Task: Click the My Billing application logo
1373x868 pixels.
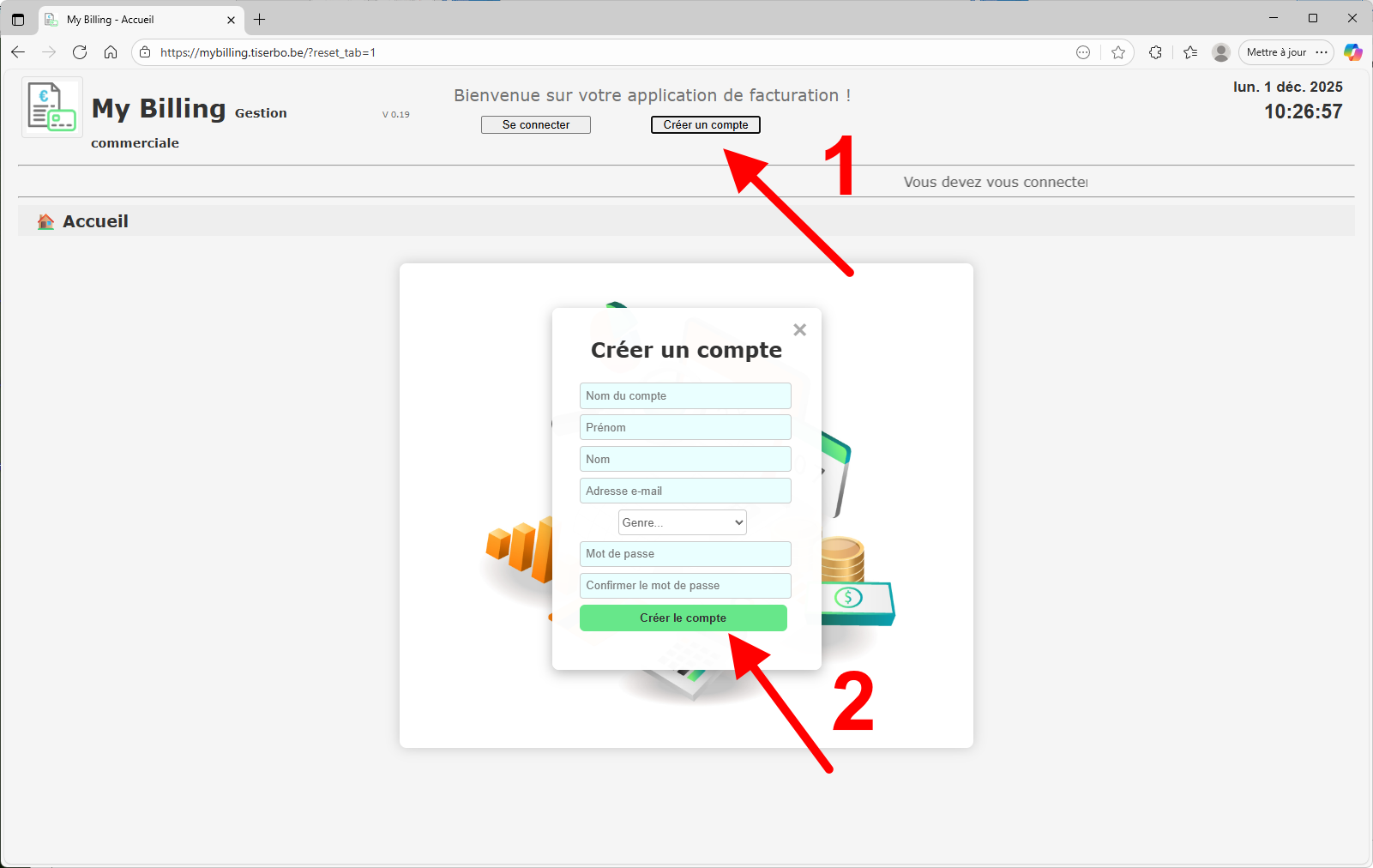Action: 51,106
